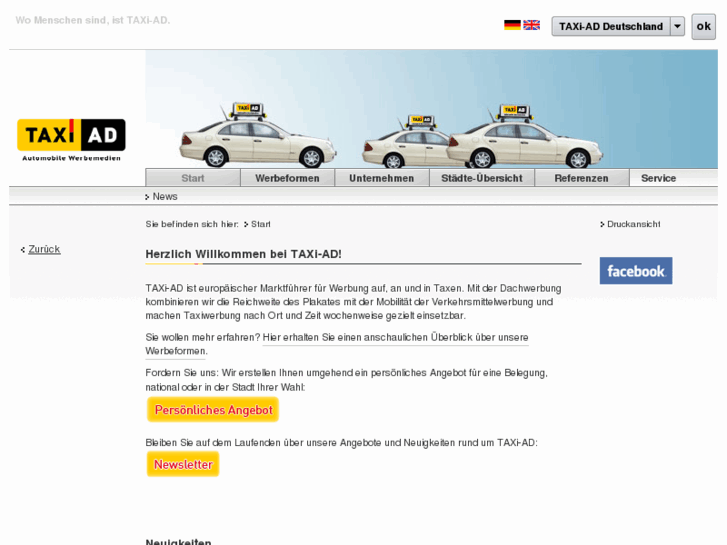Screen dimensions: 727x545
Task: Click the slogan 'Wo Menschen sind, ist TAXi-AD.'
Action: (x=93, y=20)
